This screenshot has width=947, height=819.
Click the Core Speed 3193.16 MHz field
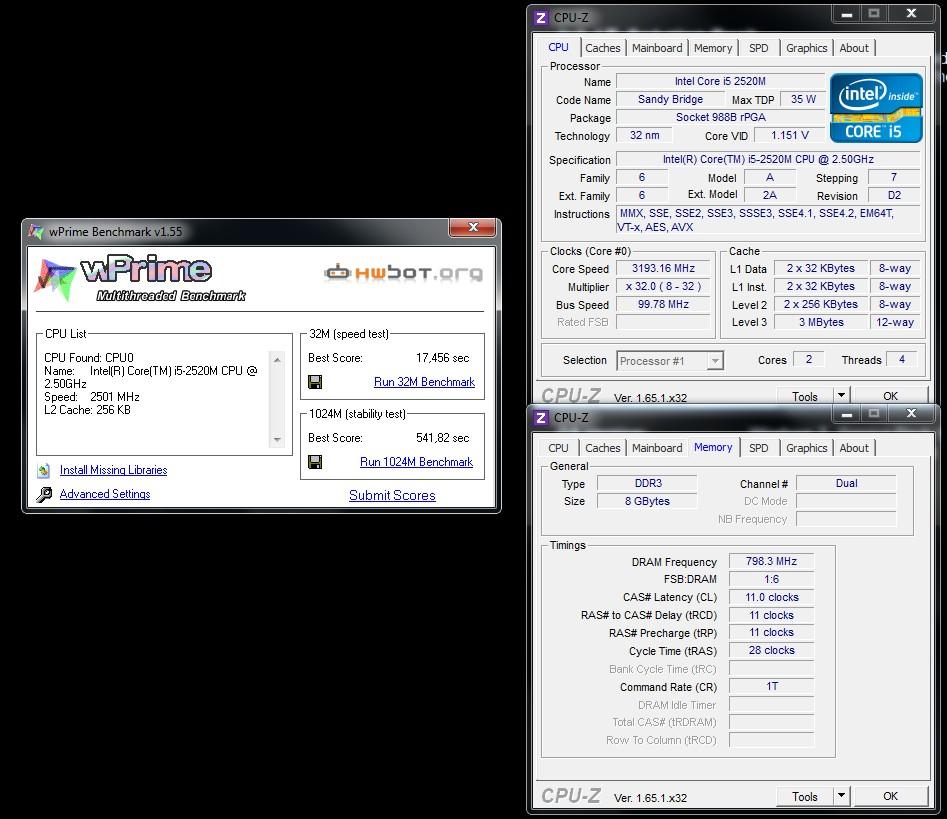pos(663,268)
